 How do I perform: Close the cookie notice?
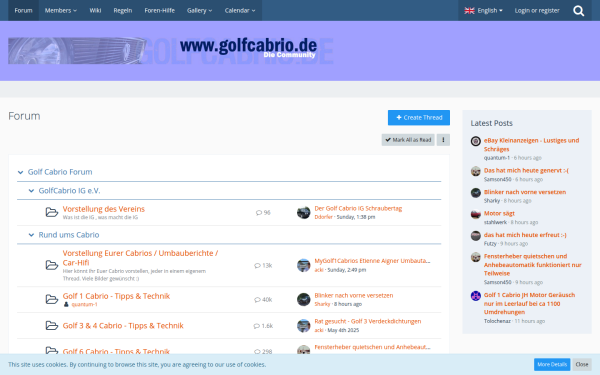pyautogui.click(x=582, y=364)
